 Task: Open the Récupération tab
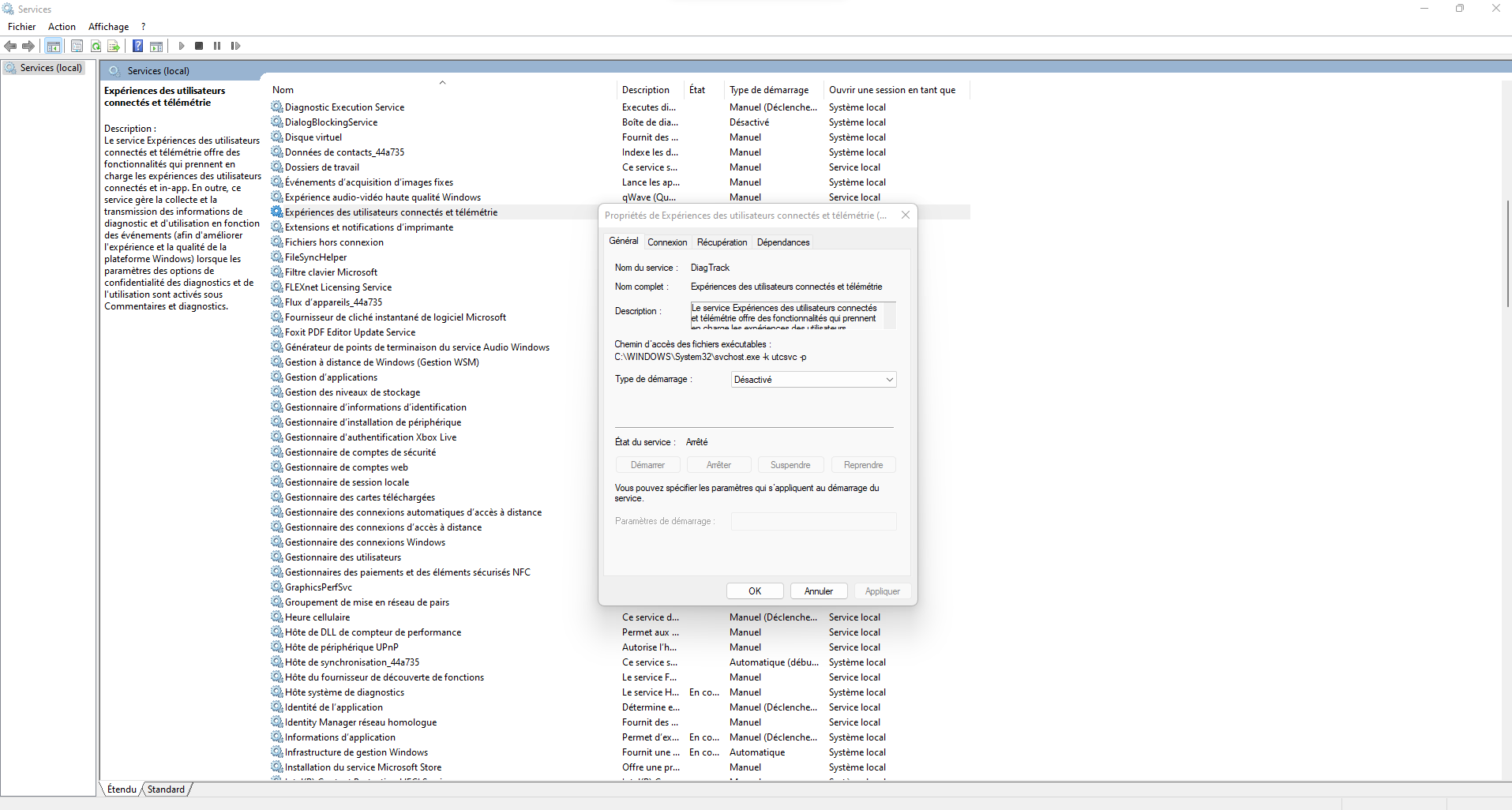722,242
